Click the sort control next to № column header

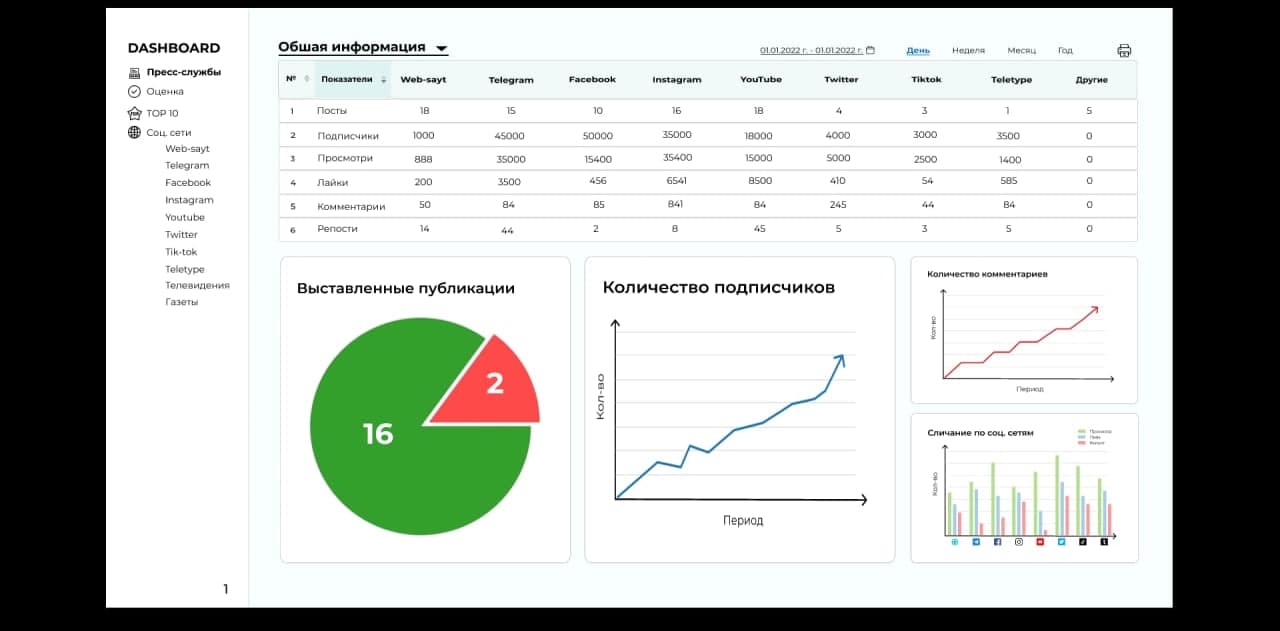[307, 80]
